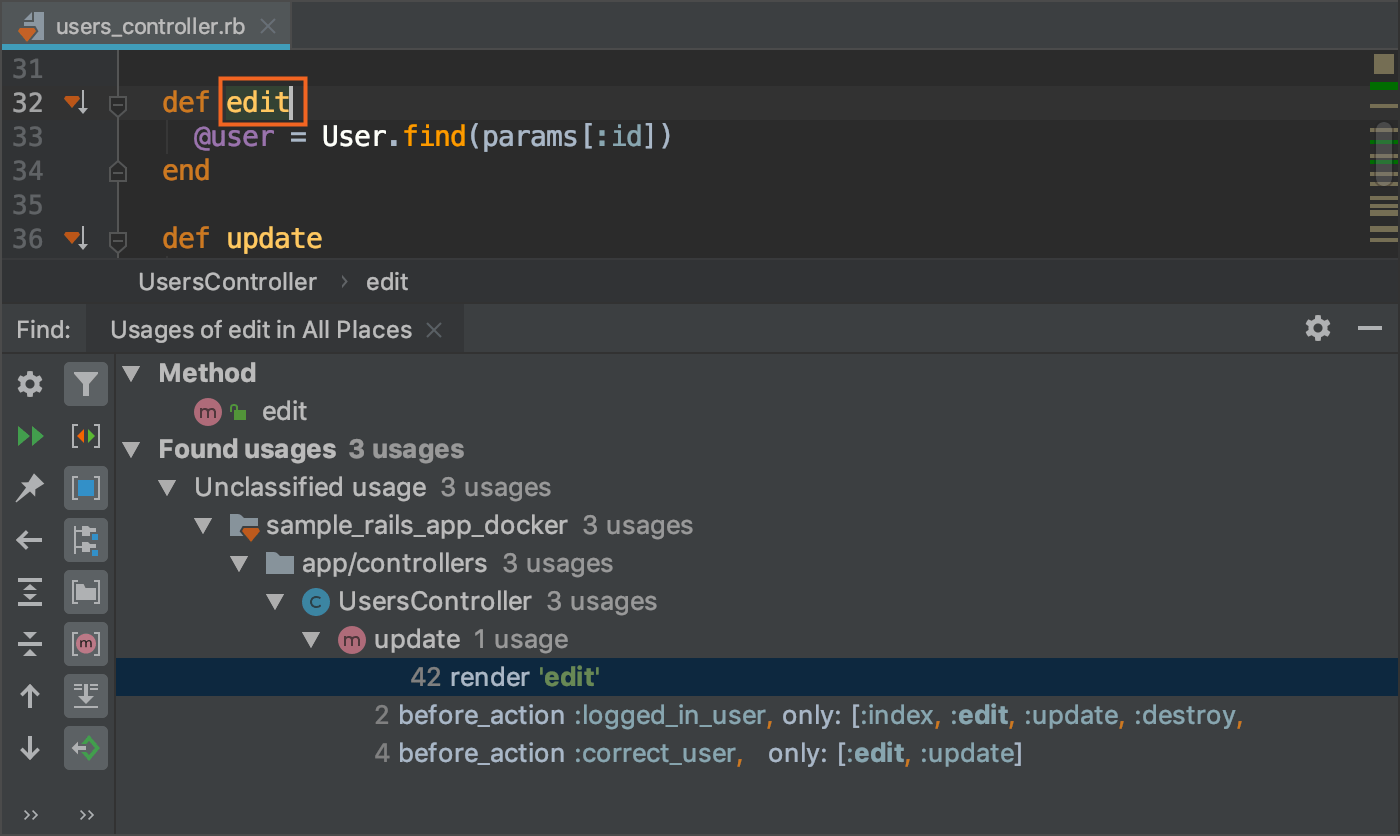
Task: Rerun the usage search with the green arrows icon
Action: click(29, 436)
